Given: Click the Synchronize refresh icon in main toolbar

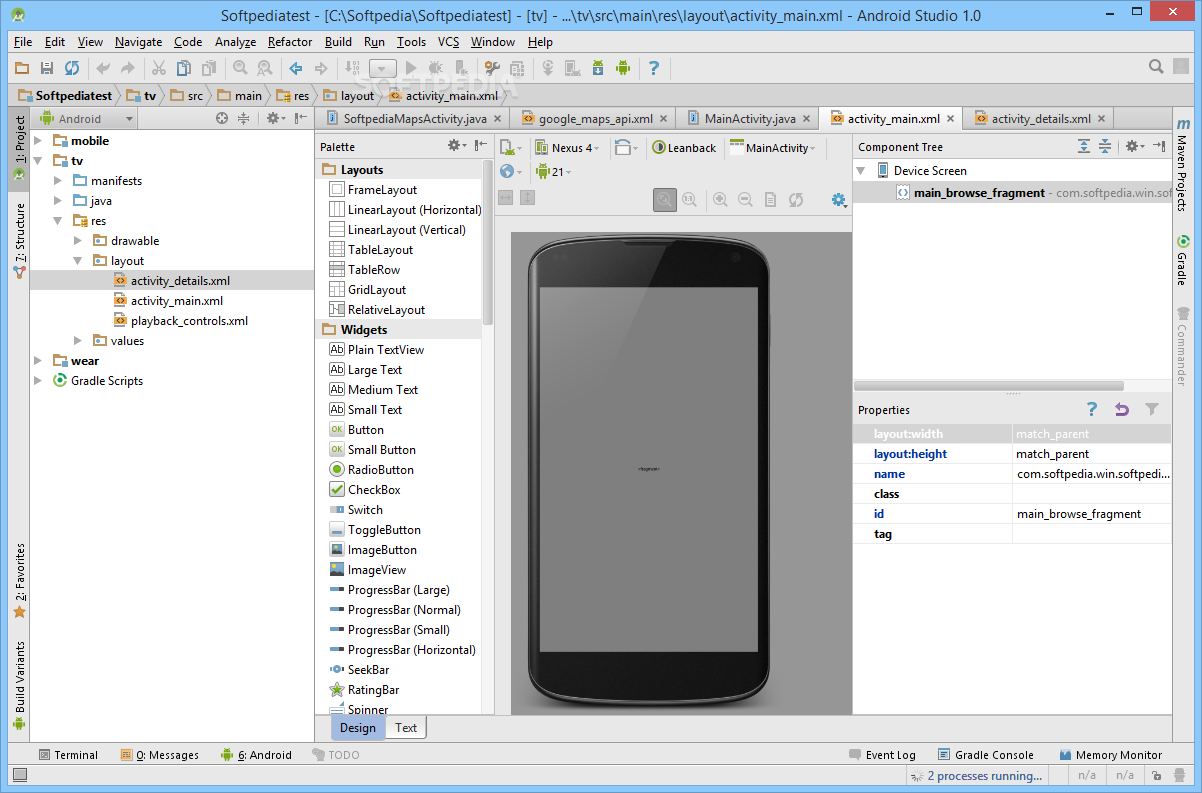Looking at the screenshot, I should click(72, 68).
